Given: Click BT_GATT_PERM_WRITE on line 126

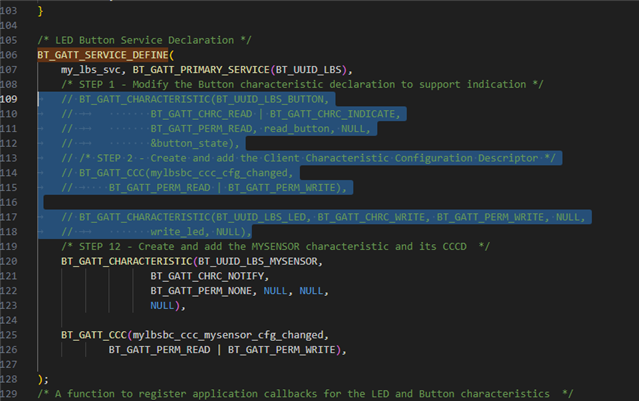Looking at the screenshot, I should pyautogui.click(x=282, y=350).
